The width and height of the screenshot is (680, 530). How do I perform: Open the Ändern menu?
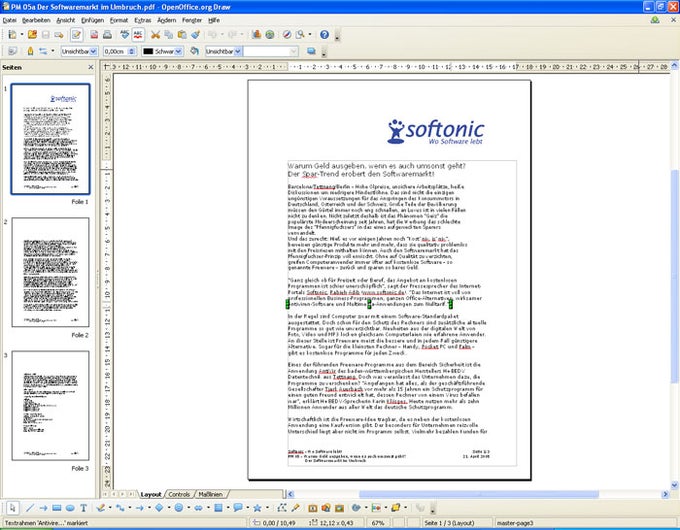167,20
